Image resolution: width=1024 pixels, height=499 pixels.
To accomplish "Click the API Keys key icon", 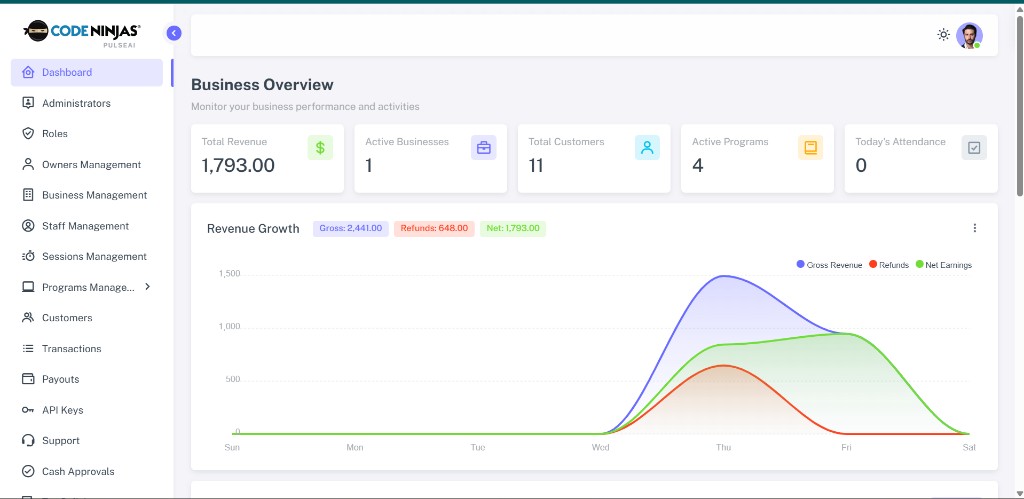I will 27,410.
